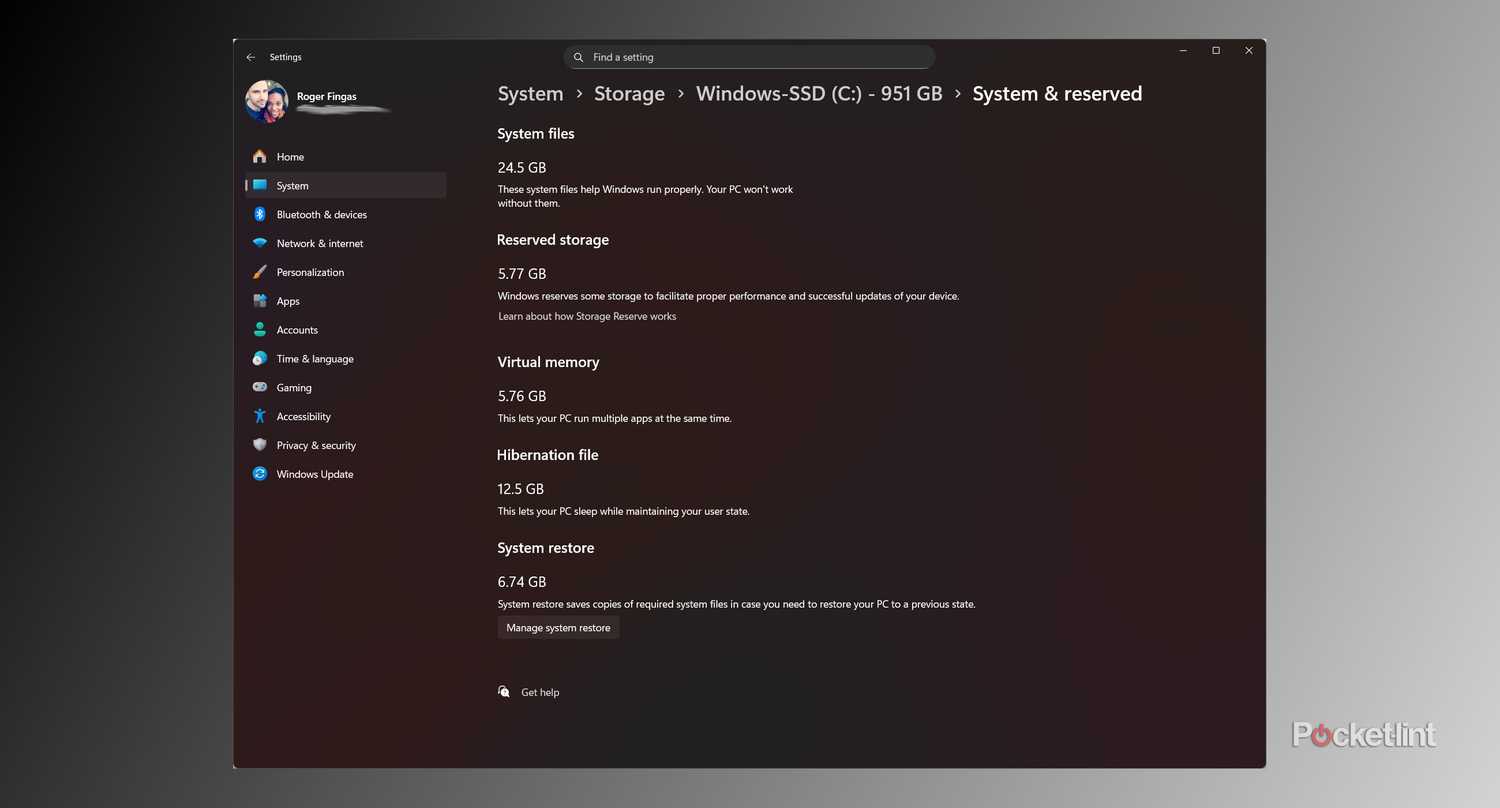Click the Privacy & security shield icon
The width and height of the screenshot is (1500, 808).
coord(260,445)
